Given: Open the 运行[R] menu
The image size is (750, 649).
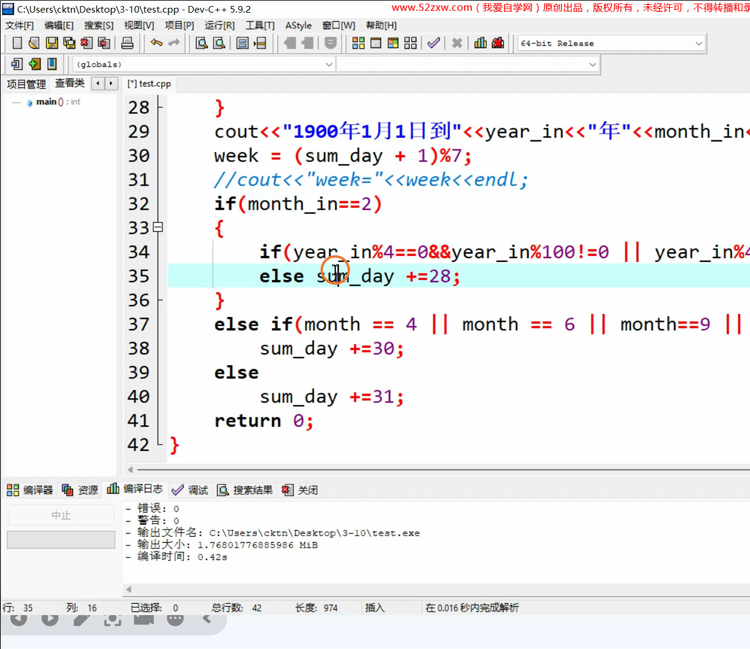Looking at the screenshot, I should [x=219, y=25].
